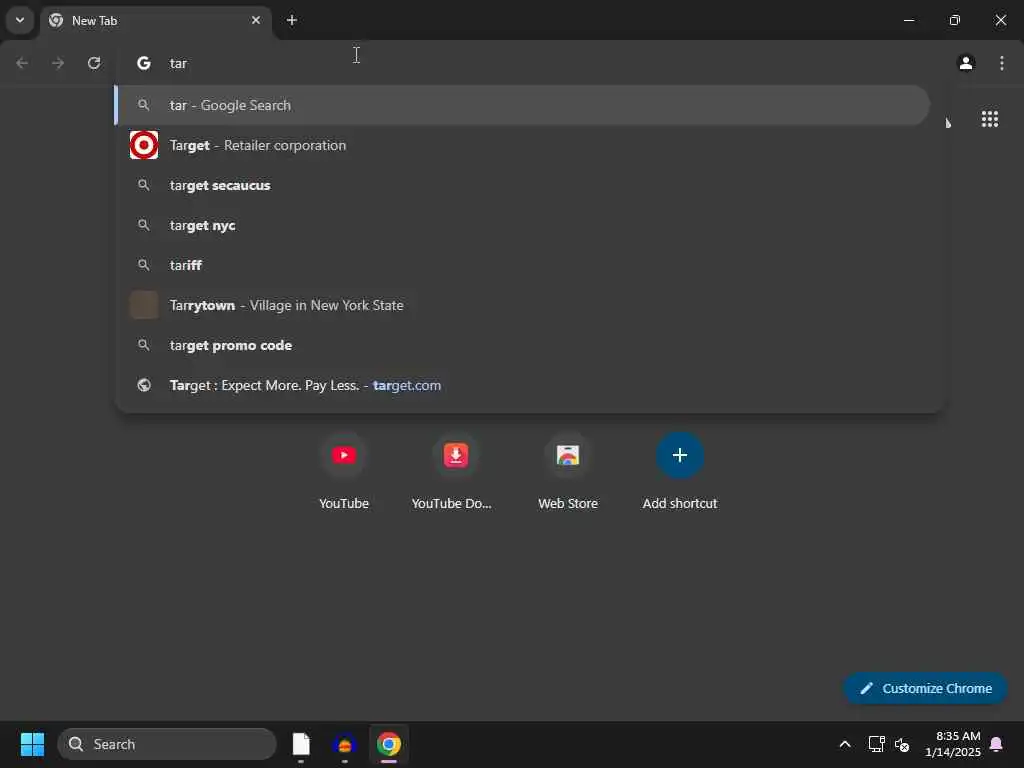Focus the address bar containing 'tar'
This screenshot has height=768, width=1024.
pyautogui.click(x=529, y=63)
